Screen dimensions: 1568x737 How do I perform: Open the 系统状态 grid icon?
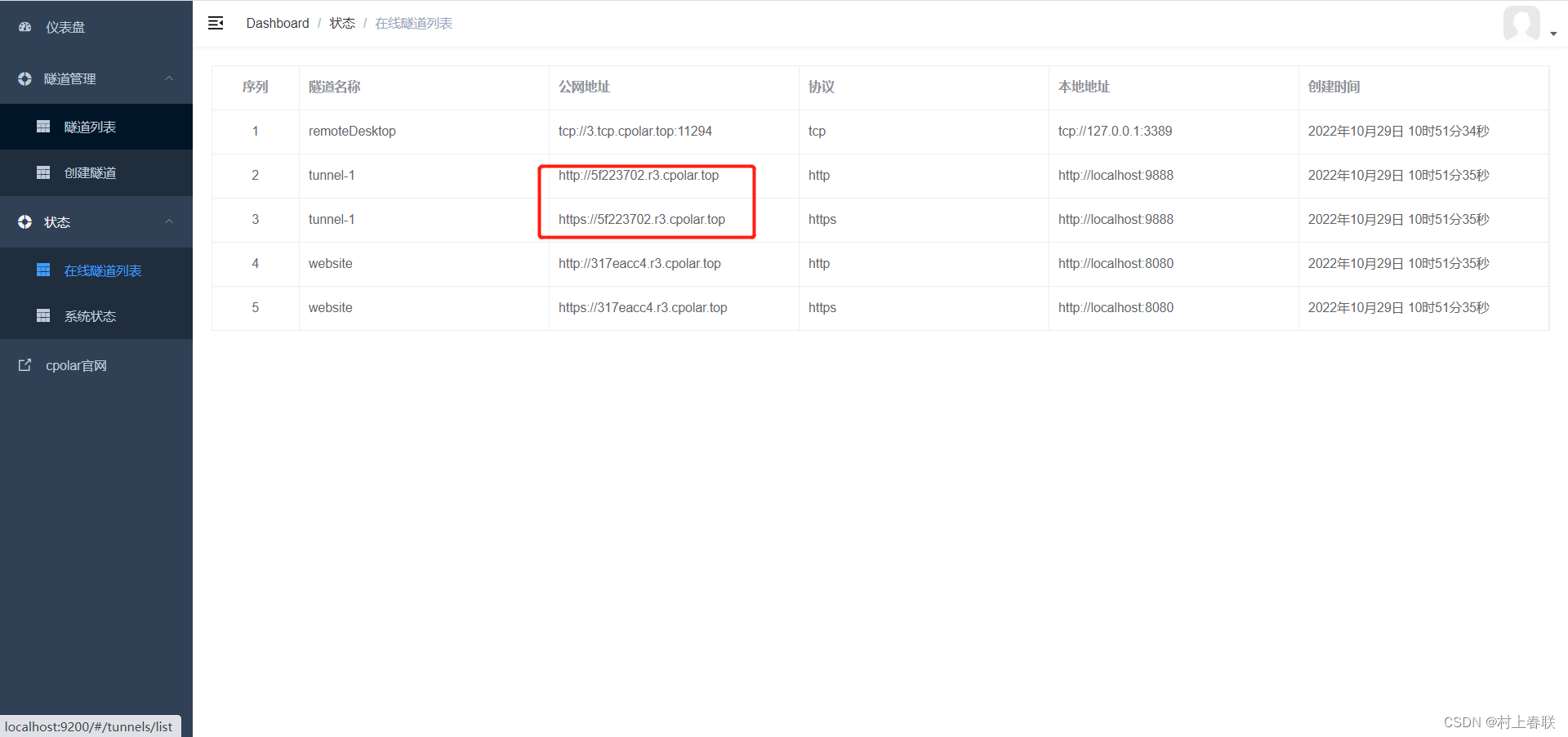[43, 315]
